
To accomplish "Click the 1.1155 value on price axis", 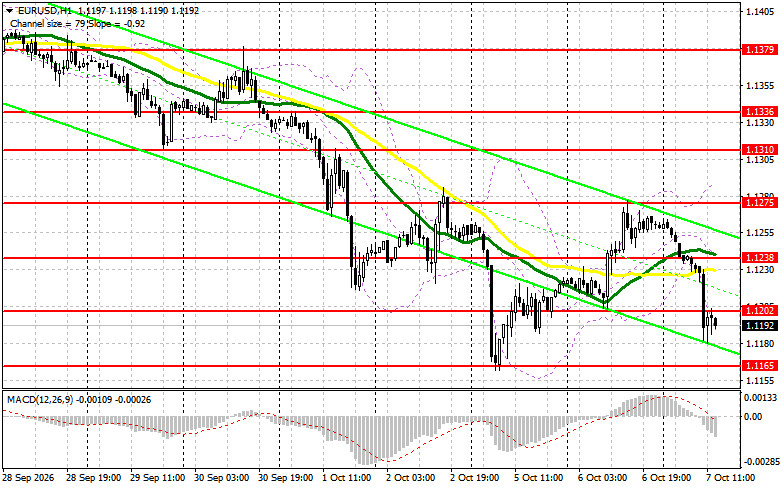I will tap(760, 380).
